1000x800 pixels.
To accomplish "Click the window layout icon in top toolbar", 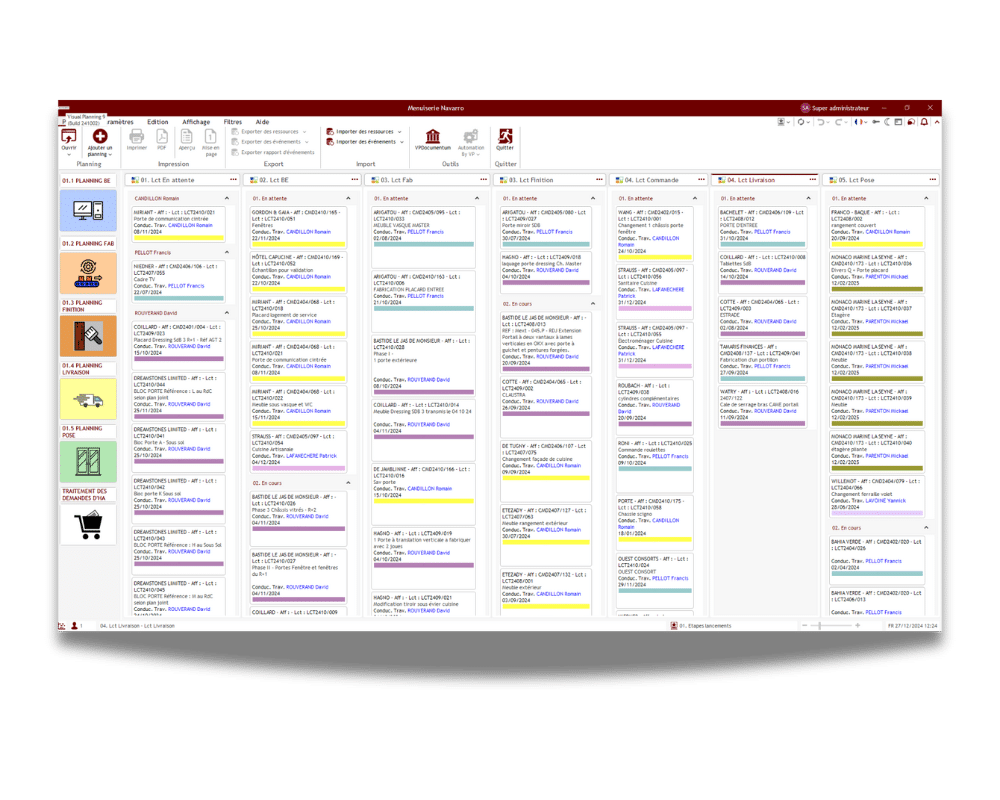I will [899, 122].
